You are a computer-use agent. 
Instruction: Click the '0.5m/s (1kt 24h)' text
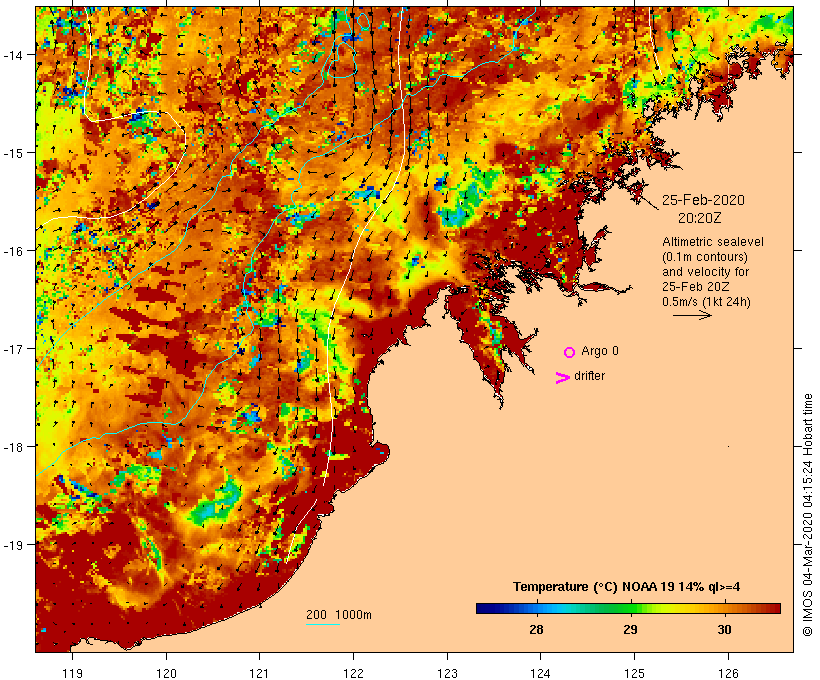click(706, 302)
